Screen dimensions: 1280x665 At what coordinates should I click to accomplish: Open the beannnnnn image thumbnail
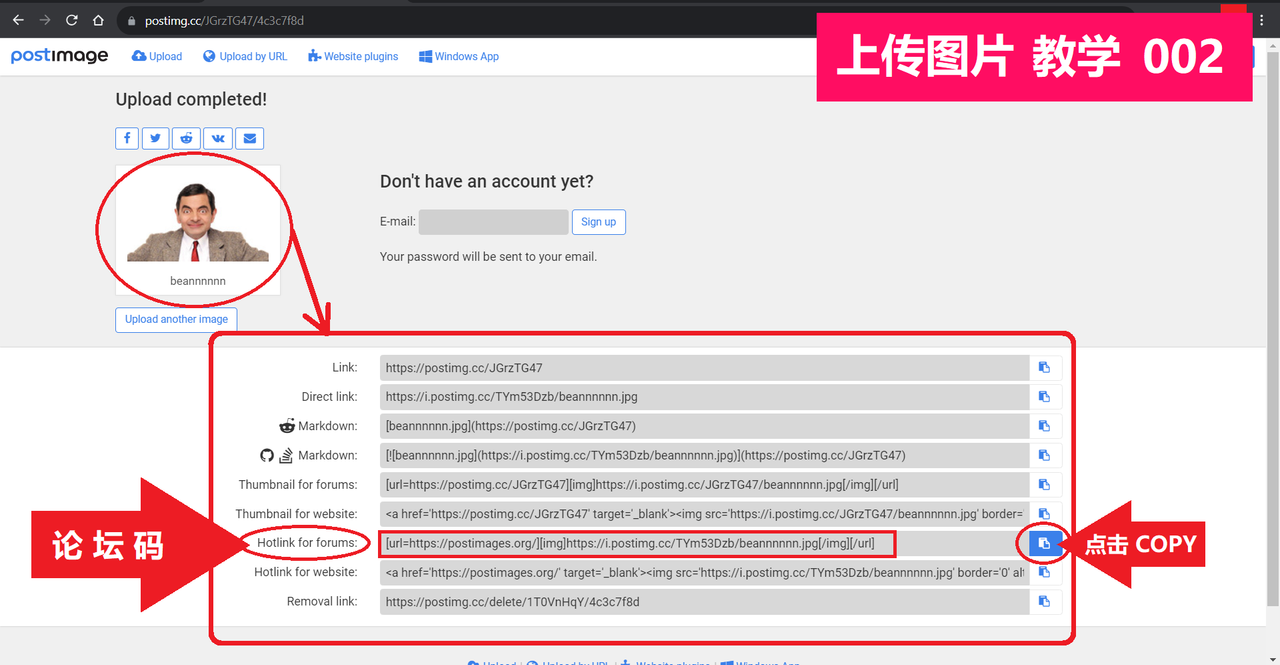[x=198, y=222]
